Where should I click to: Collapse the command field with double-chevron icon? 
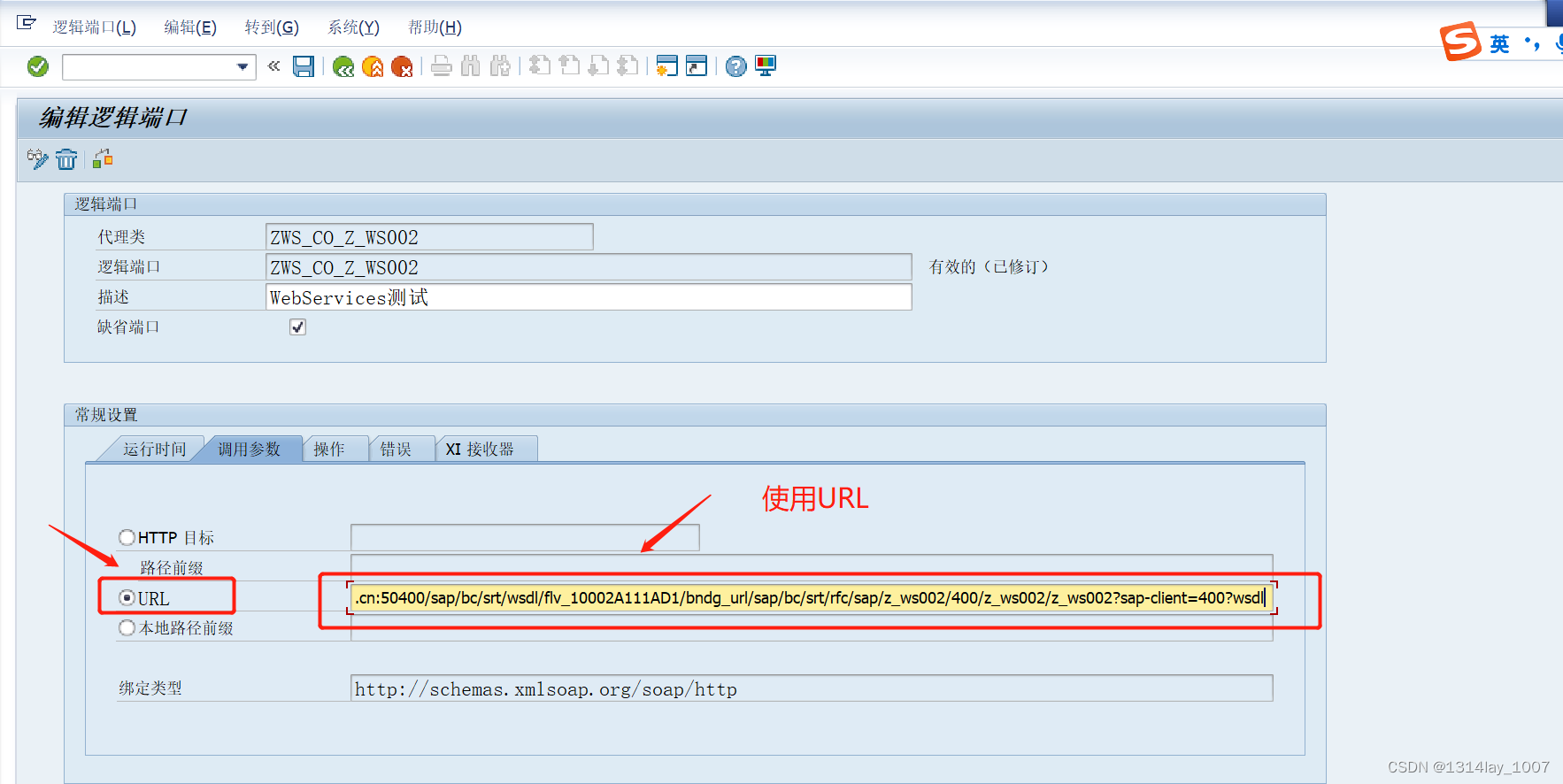273,65
